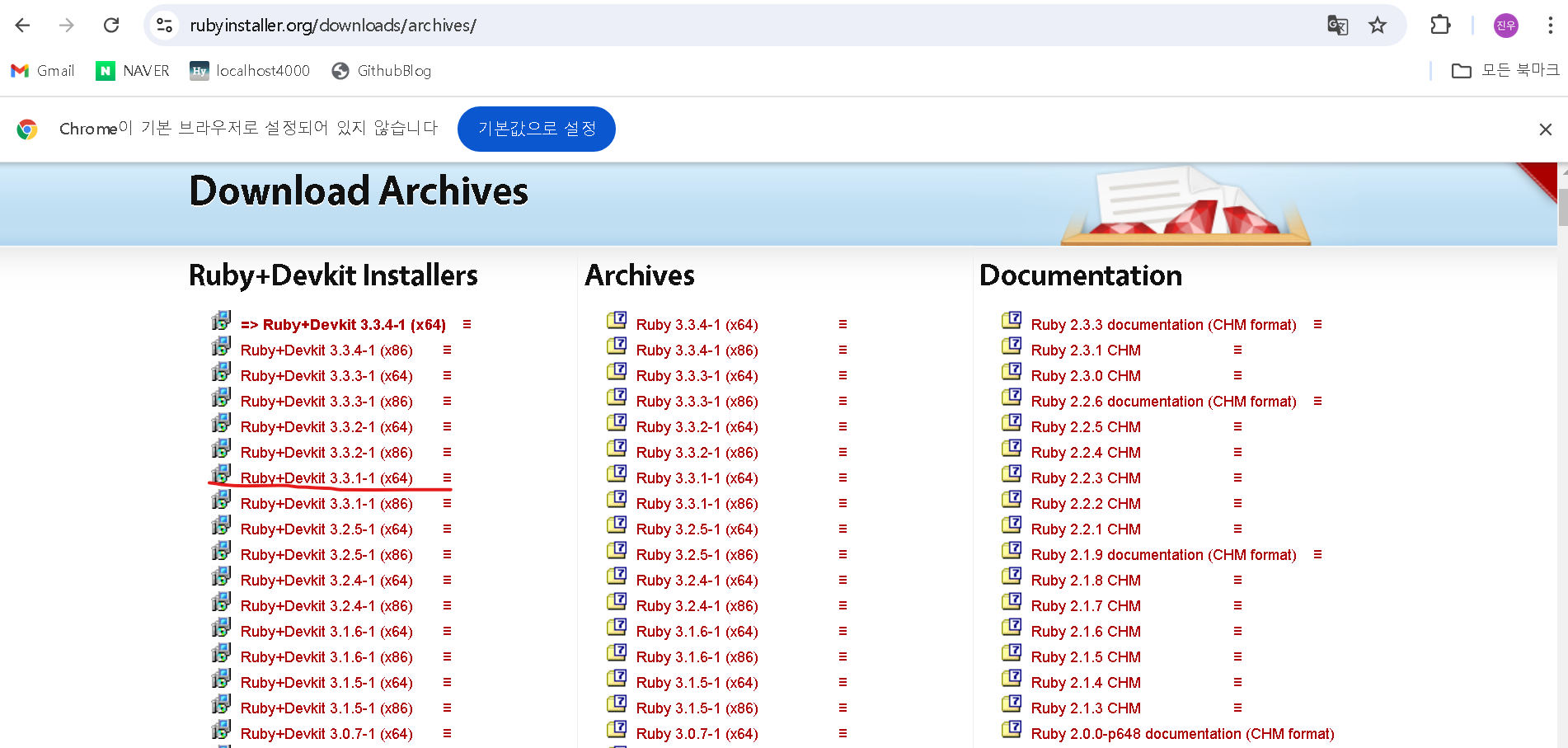Expand info icon next to Ruby 2.3.1 CHM
This screenshot has height=748, width=1568.
1237,350
